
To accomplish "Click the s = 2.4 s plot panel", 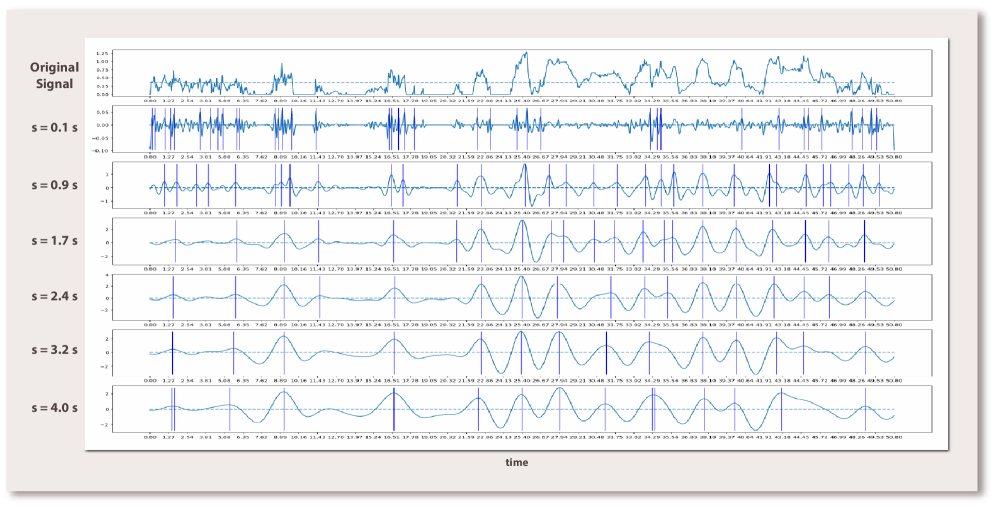I will point(520,298).
